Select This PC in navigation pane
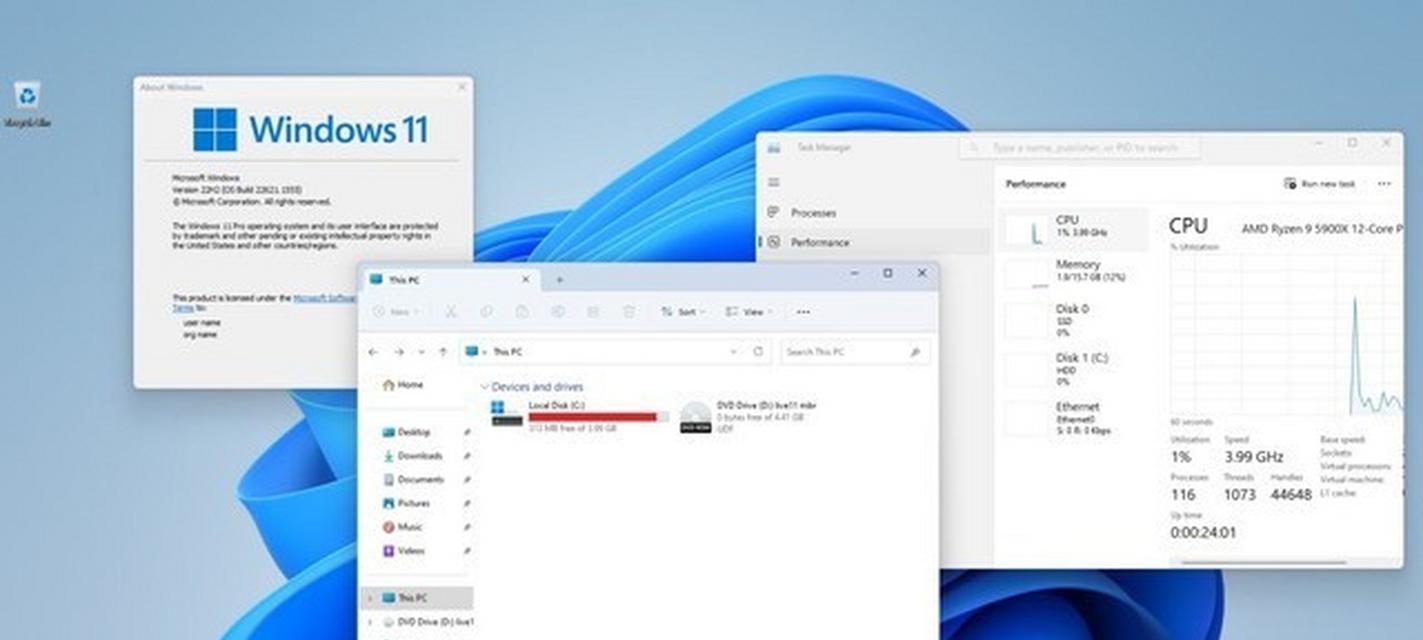This screenshot has width=1423, height=640. tap(417, 598)
